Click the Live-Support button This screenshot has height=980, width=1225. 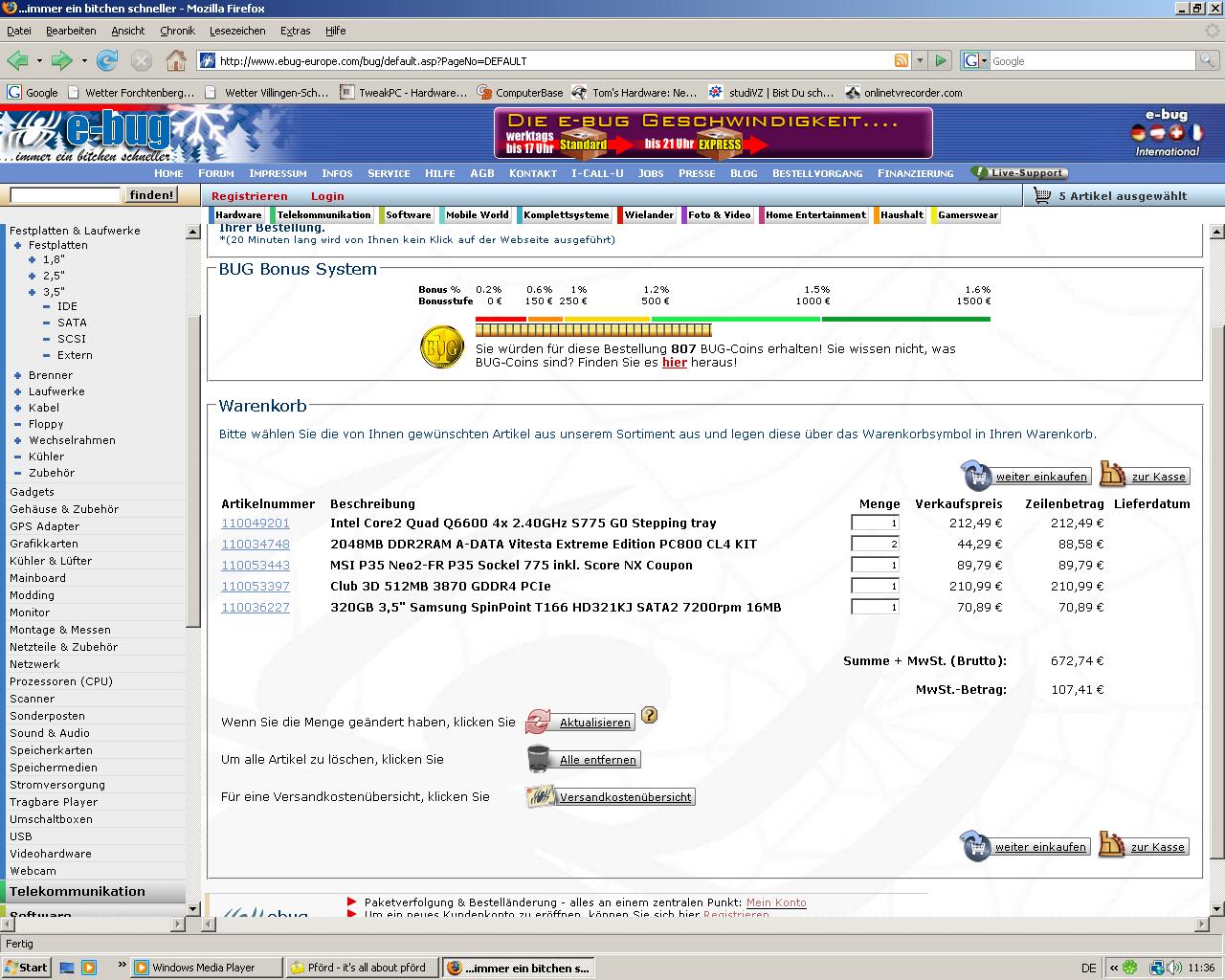1018,173
